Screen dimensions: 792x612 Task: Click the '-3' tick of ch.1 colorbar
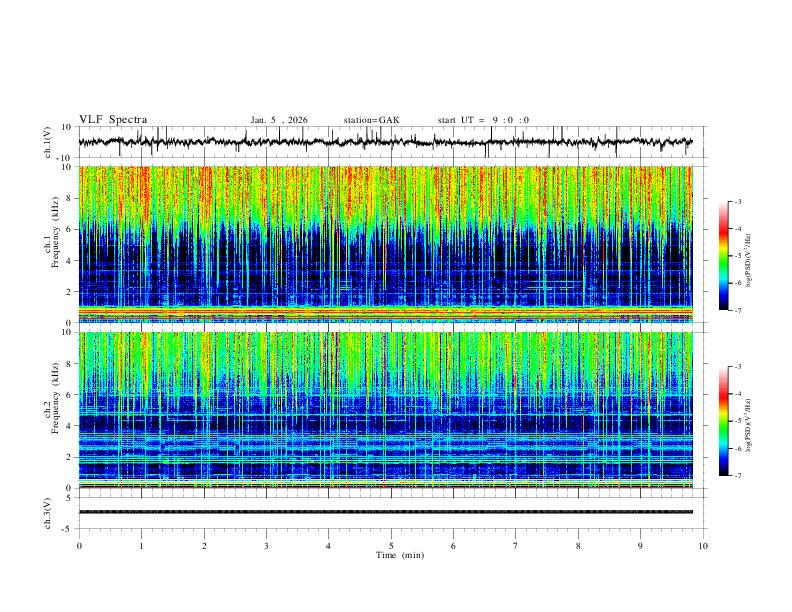point(738,201)
